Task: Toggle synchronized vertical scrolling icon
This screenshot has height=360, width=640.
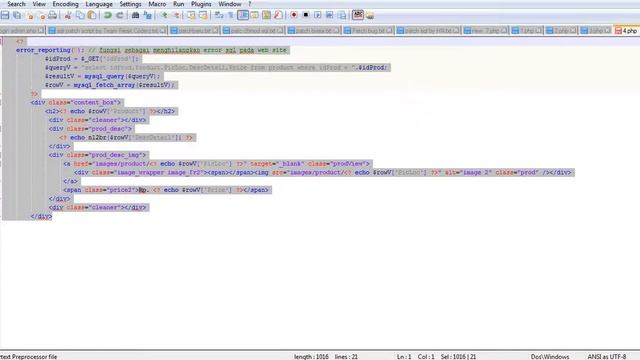Action: pyautogui.click(x=191, y=16)
